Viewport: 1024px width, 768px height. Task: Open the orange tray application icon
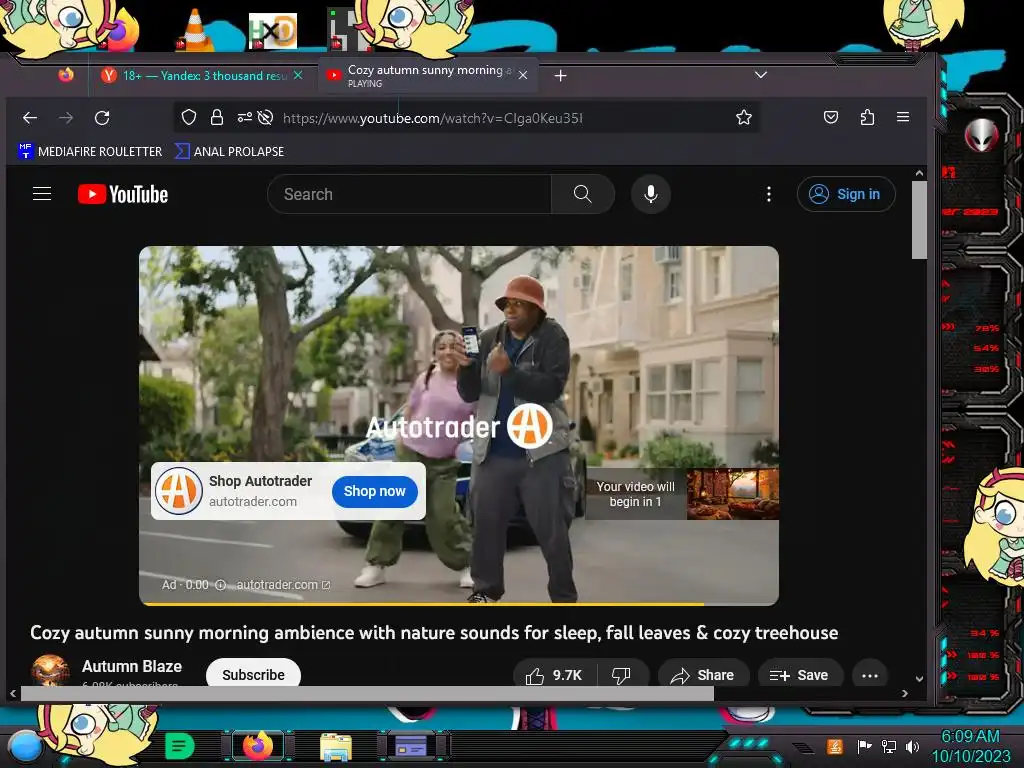(x=835, y=746)
